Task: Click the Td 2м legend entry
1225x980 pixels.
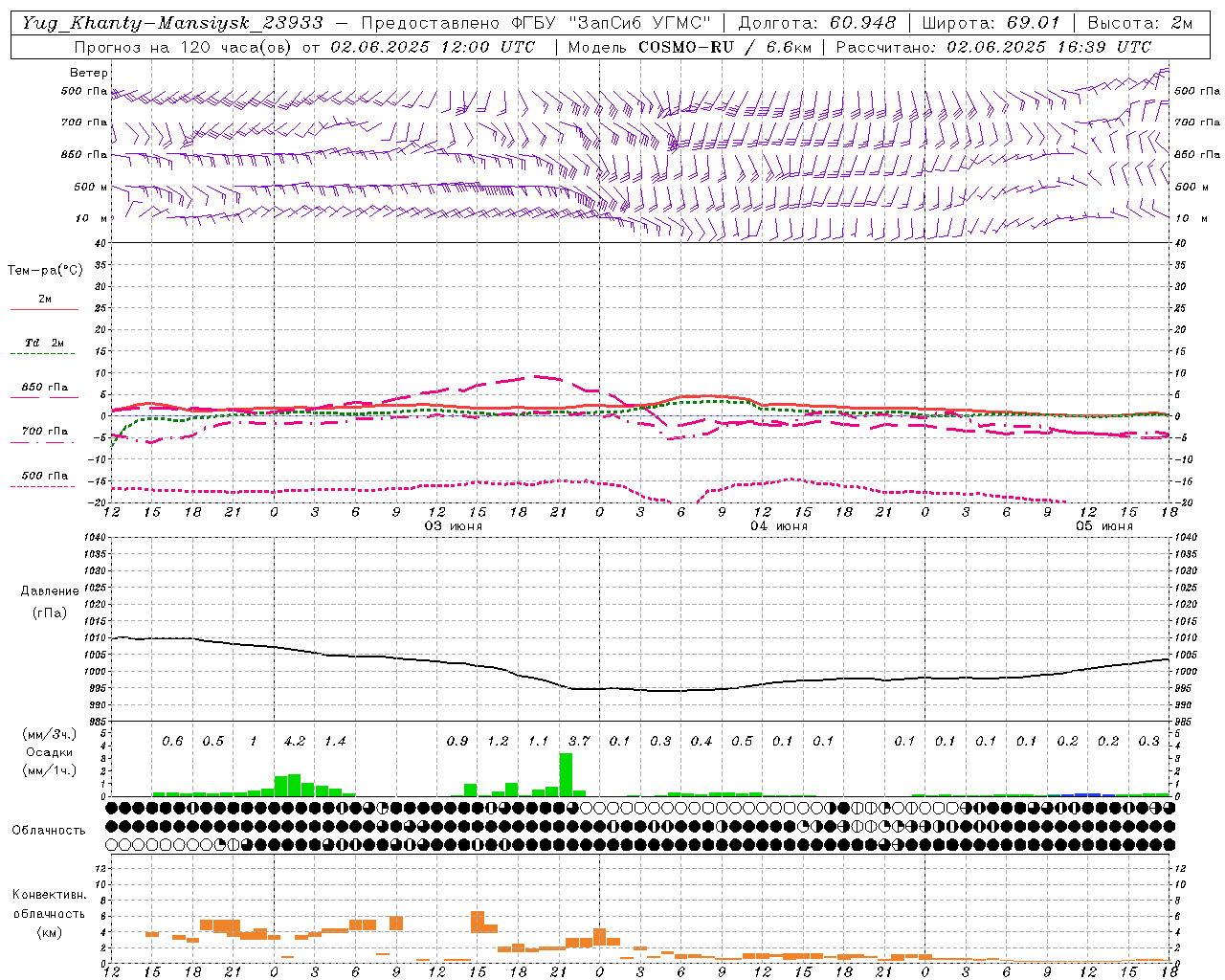Action: [x=44, y=343]
